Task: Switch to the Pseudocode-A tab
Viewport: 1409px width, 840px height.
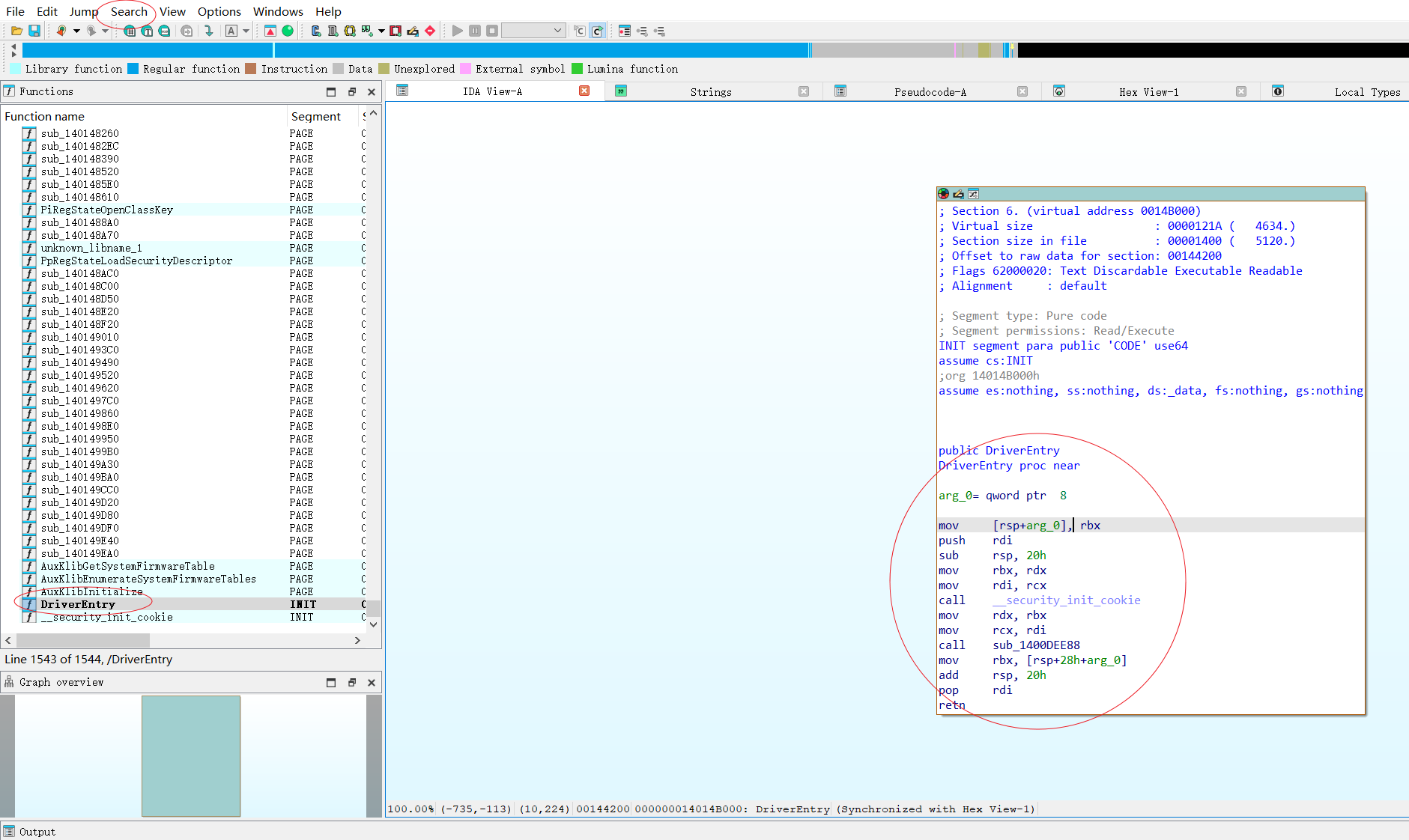Action: pyautogui.click(x=930, y=92)
